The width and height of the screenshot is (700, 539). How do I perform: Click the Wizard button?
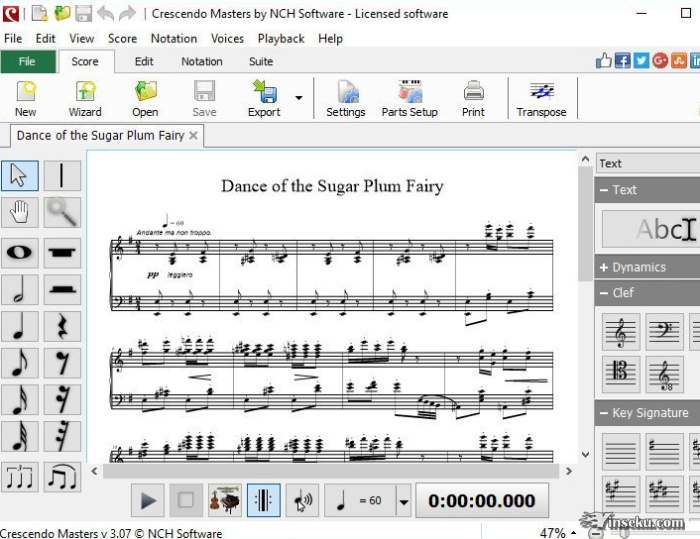(x=85, y=99)
